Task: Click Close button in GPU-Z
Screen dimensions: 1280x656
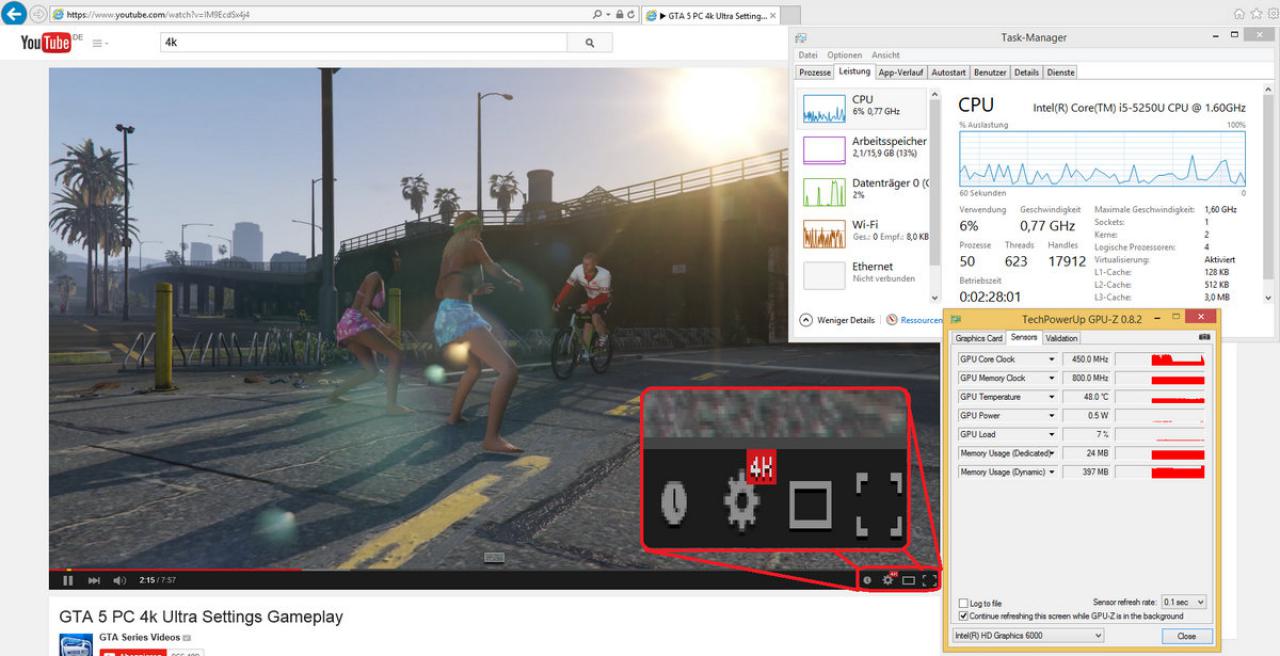Action: tap(1186, 636)
